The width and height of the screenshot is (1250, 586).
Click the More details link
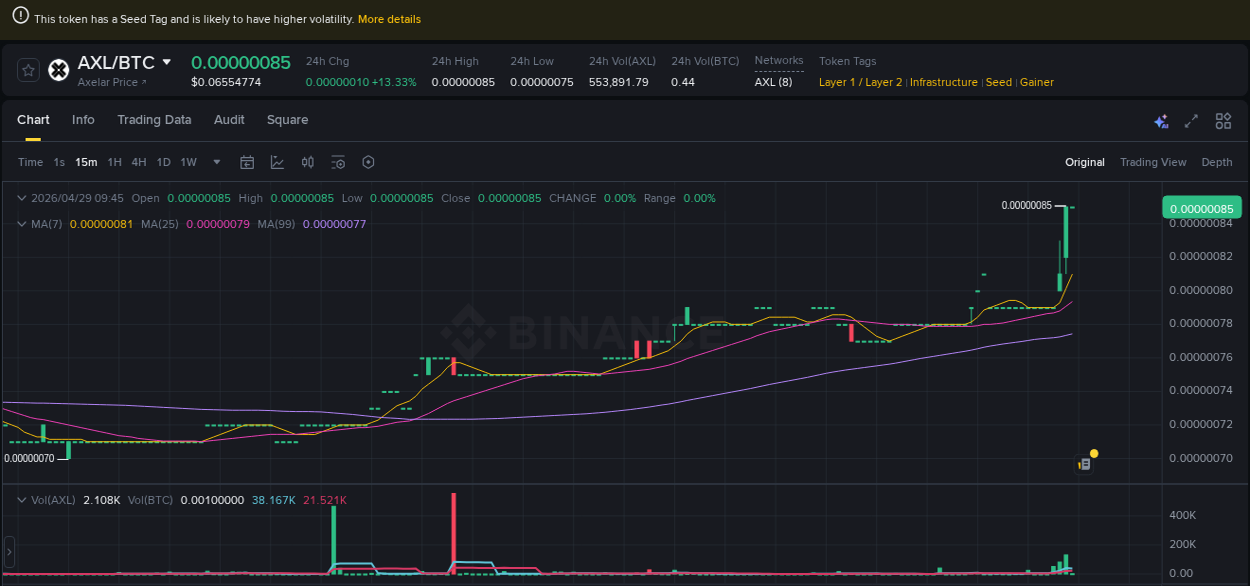(389, 19)
